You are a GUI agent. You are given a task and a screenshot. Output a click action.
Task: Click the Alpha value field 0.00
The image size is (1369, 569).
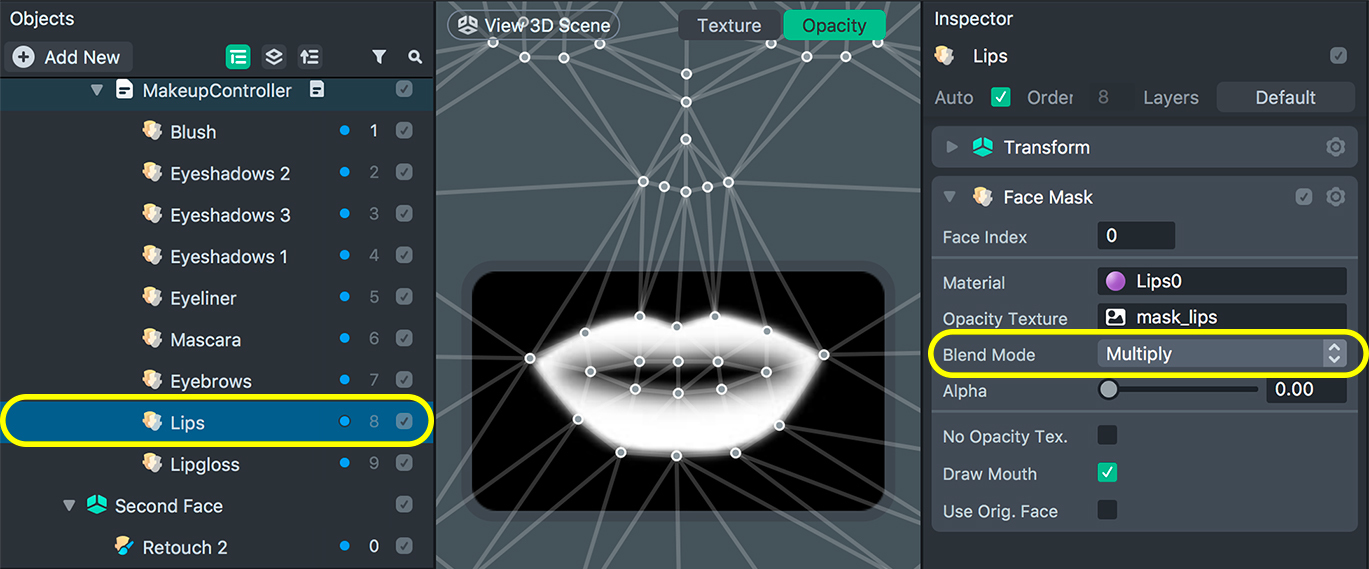[1306, 390]
